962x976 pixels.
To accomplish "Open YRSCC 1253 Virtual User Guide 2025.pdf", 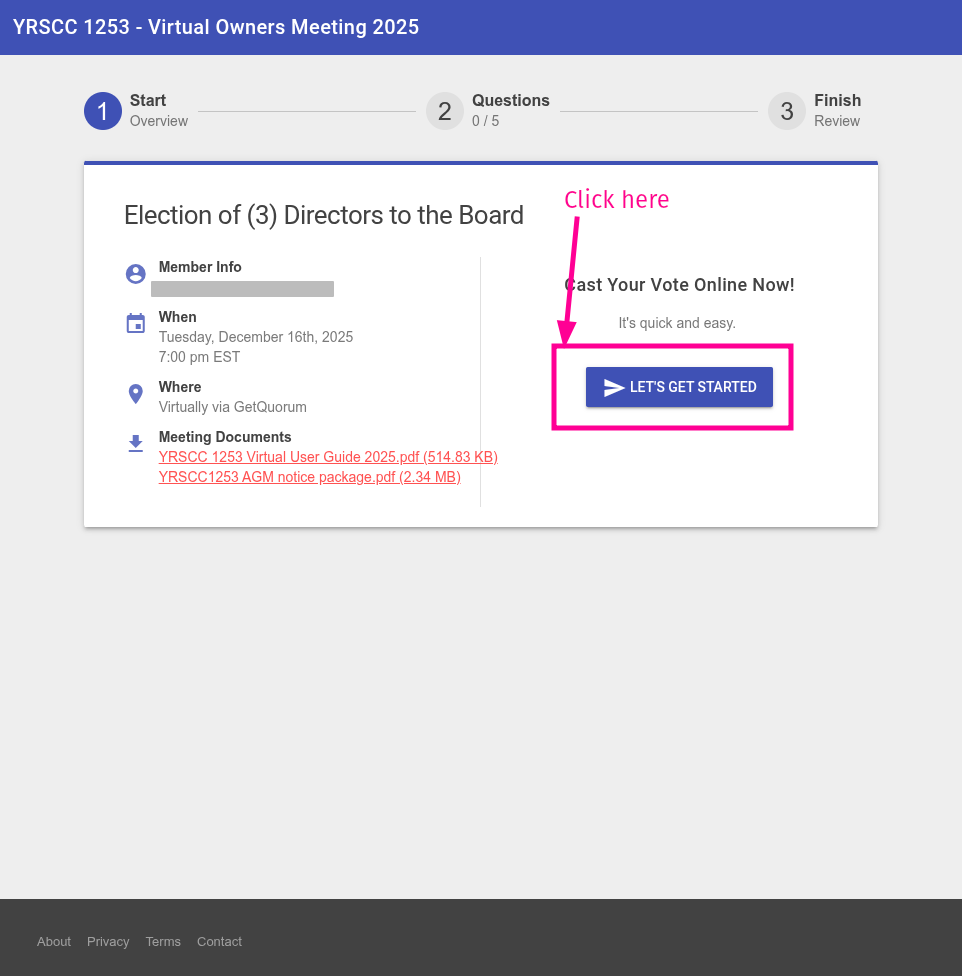I will [328, 457].
